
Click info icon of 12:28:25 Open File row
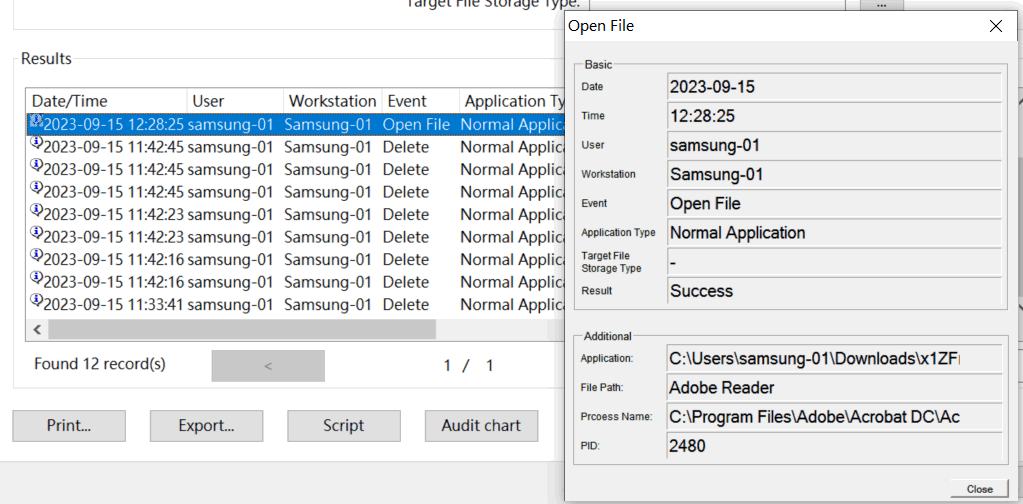37,120
